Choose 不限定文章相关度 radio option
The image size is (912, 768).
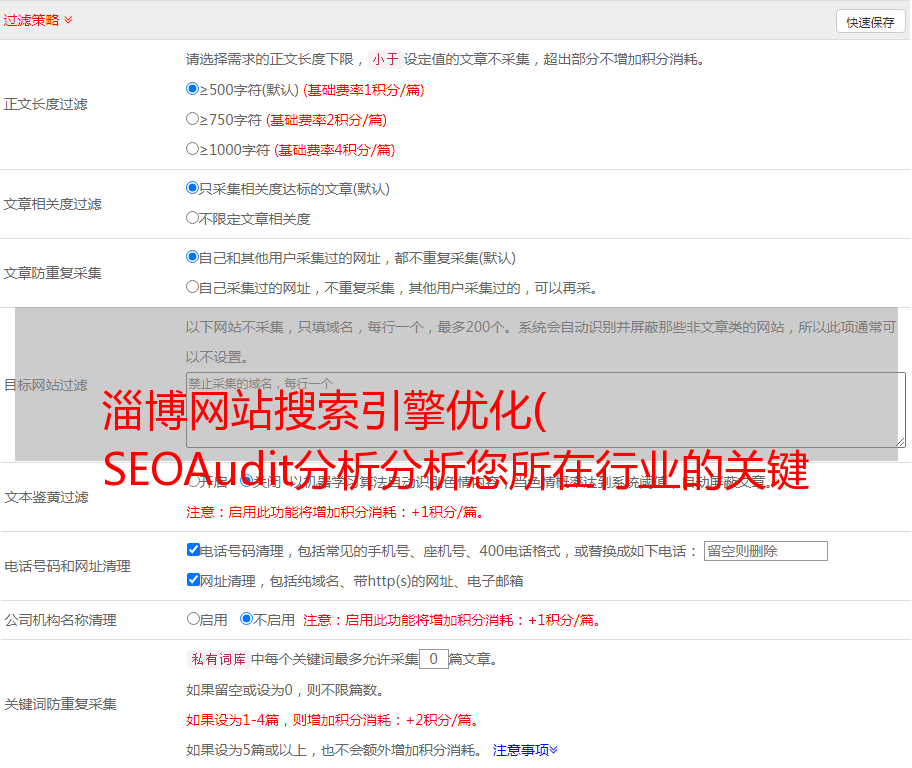[x=193, y=218]
